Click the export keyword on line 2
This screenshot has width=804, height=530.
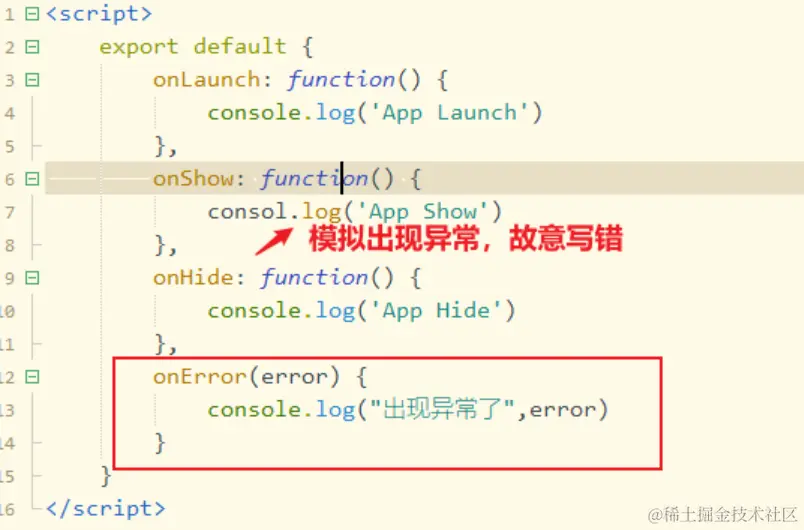tap(139, 47)
